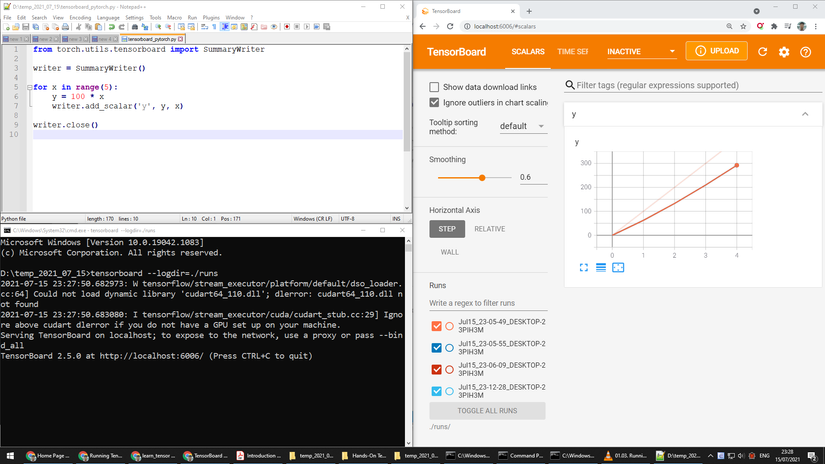Click the Smoothing slider handle
Image resolution: width=825 pixels, height=464 pixels.
[x=482, y=177]
